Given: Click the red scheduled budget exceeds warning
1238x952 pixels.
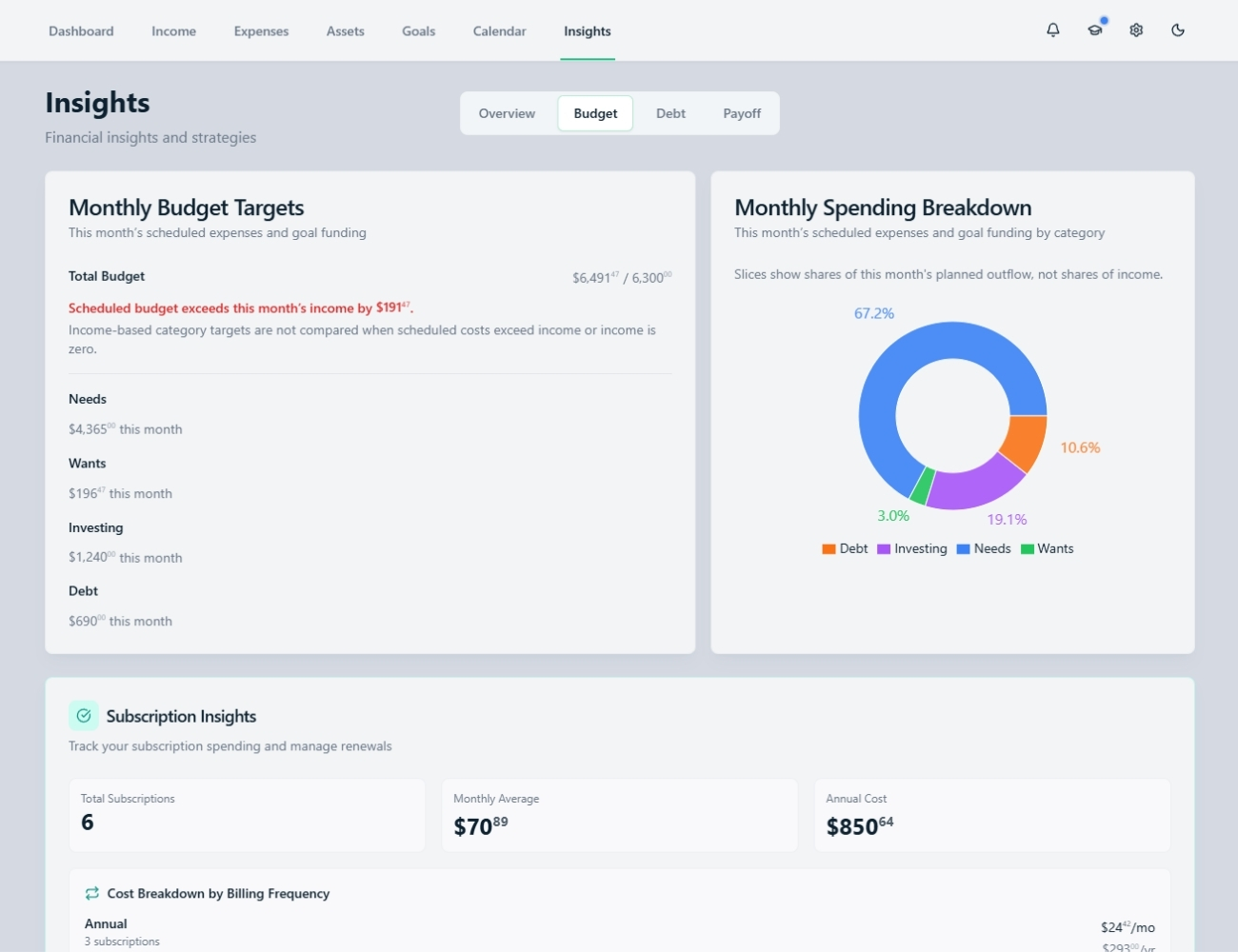Looking at the screenshot, I should pyautogui.click(x=241, y=307).
